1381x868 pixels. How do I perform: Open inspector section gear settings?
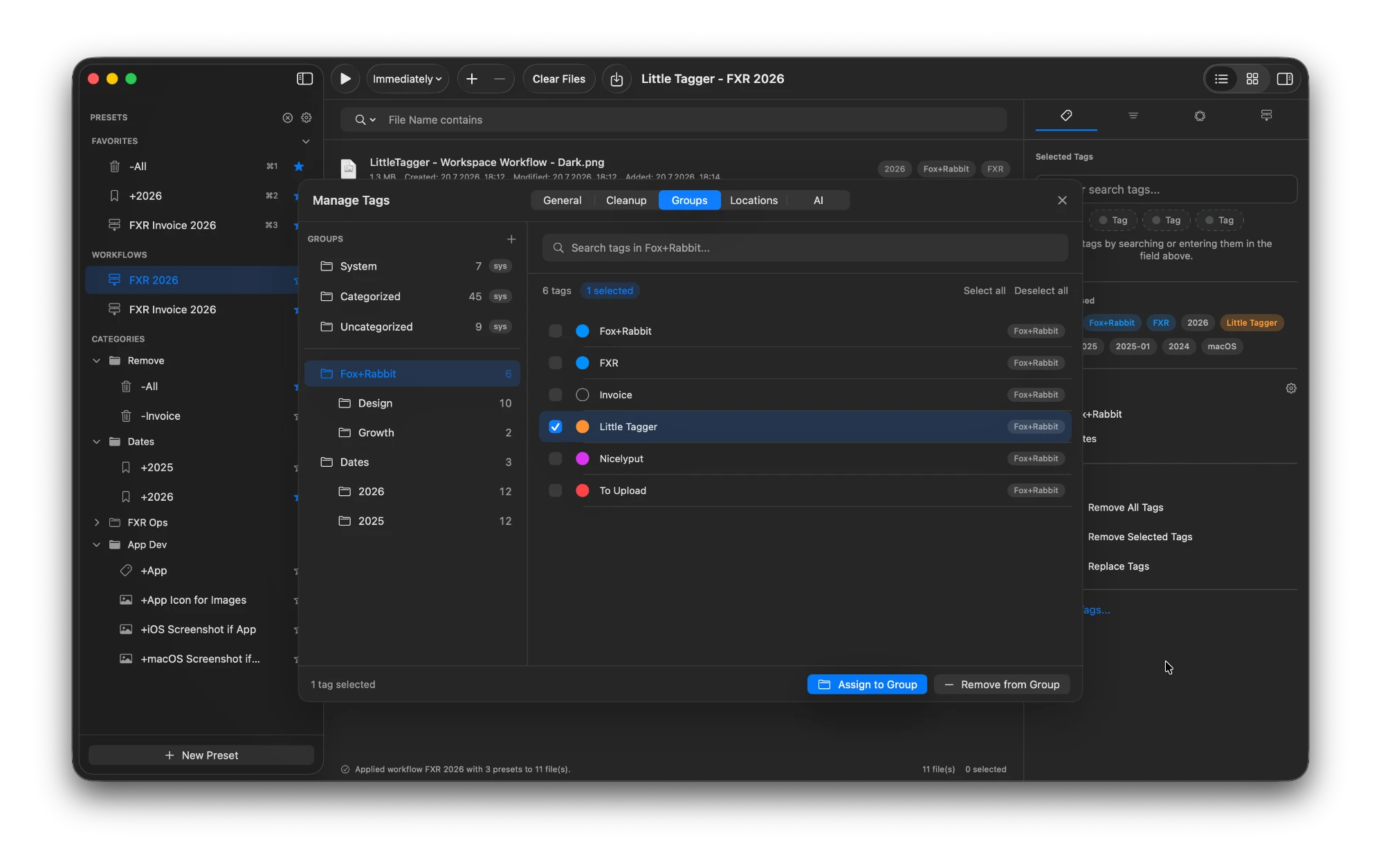tap(1291, 389)
